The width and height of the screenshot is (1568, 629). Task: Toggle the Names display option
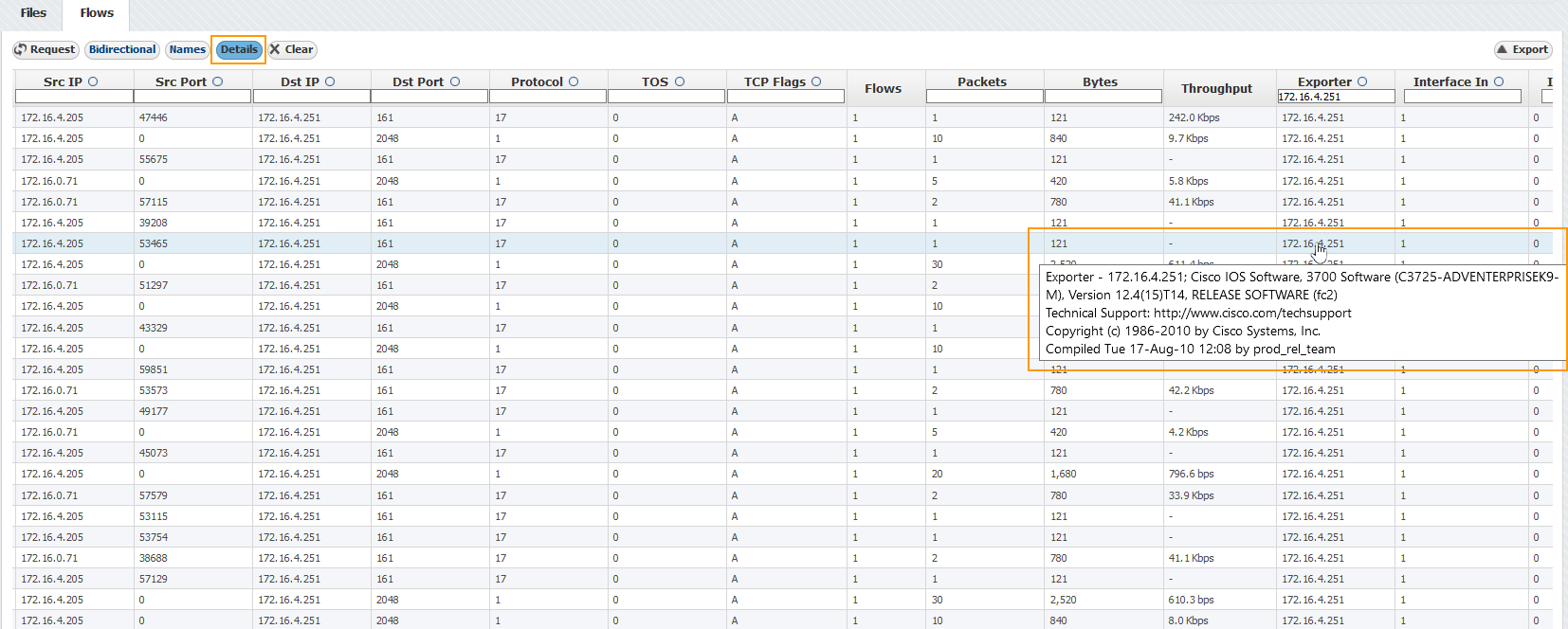[187, 49]
